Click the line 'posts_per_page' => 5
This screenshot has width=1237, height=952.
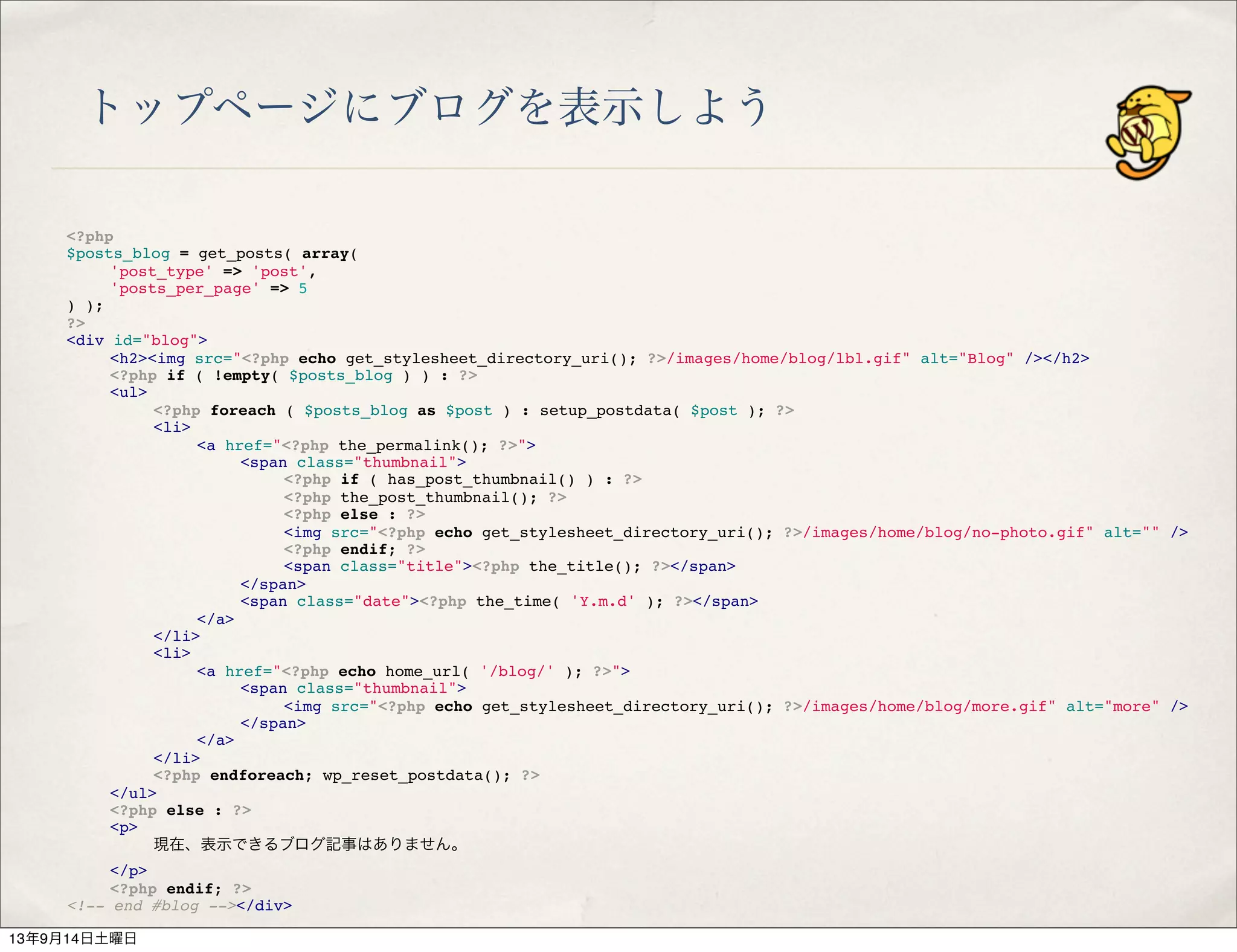tap(208, 289)
